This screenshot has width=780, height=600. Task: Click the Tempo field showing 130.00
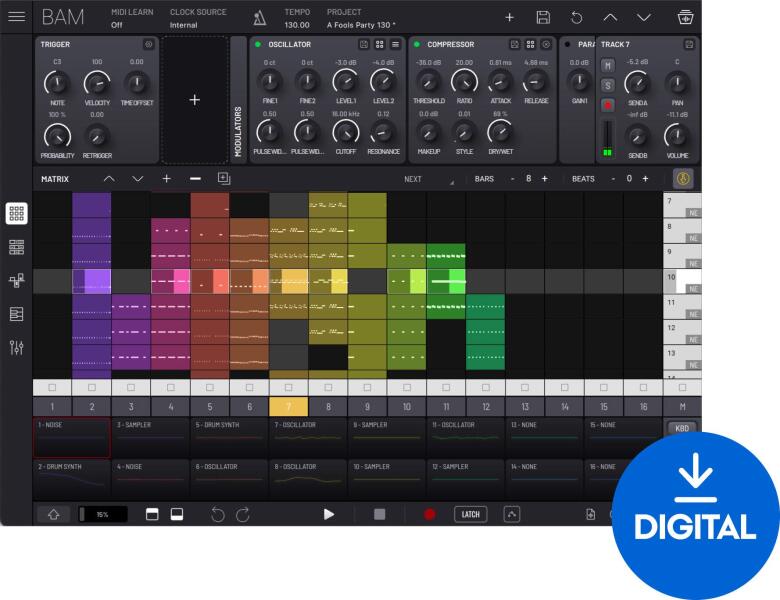pos(297,24)
